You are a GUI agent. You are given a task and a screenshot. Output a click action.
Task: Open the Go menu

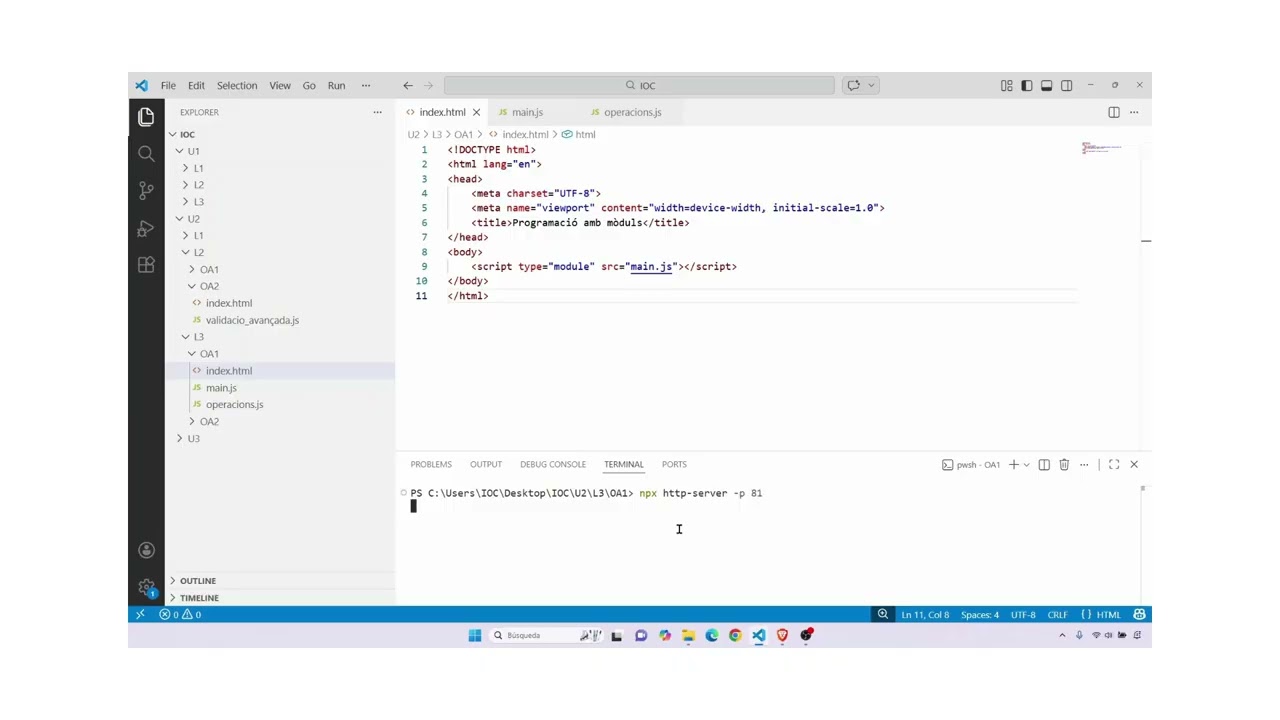[309, 86]
